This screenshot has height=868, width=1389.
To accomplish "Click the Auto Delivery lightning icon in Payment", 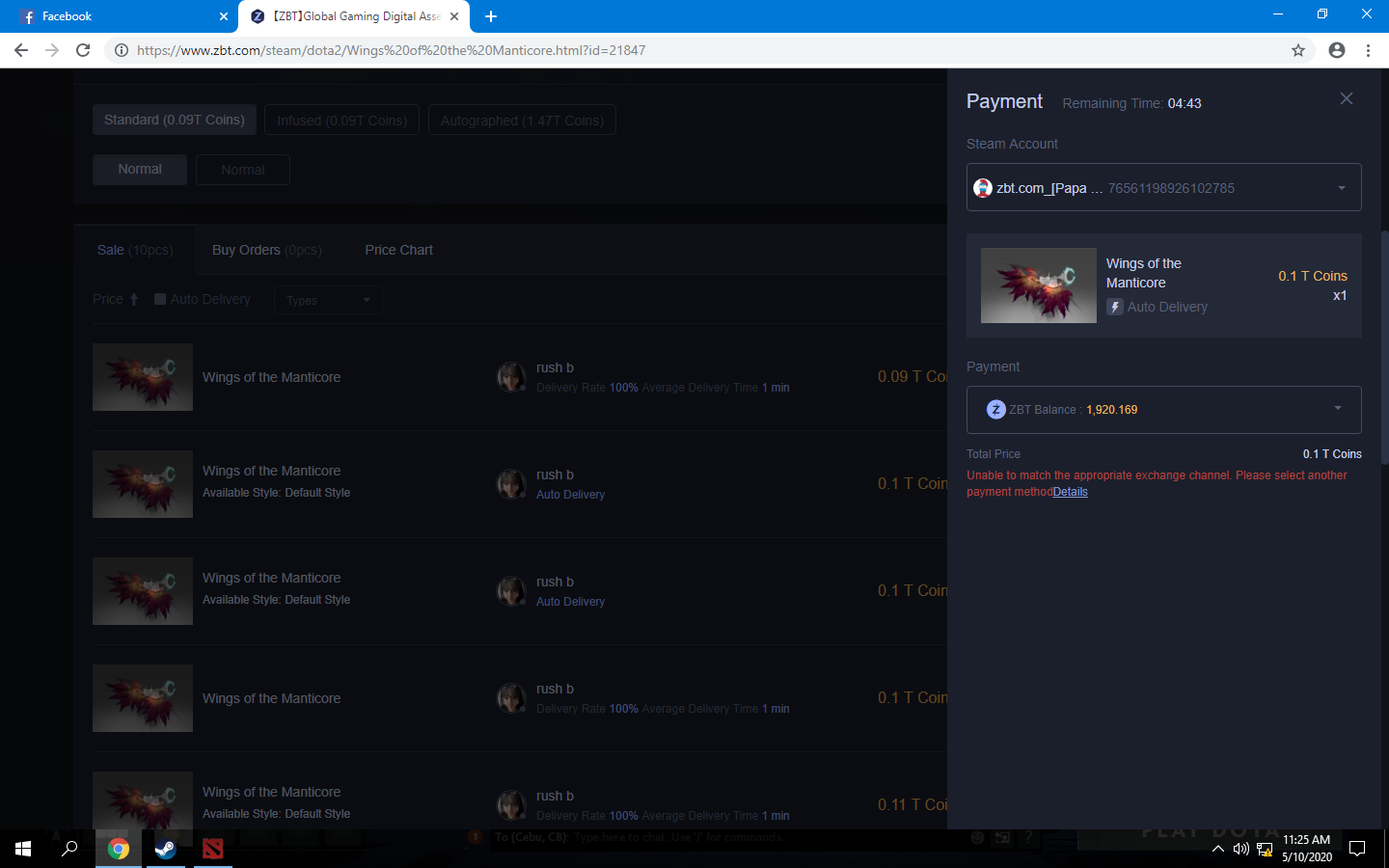I will pyautogui.click(x=1115, y=307).
